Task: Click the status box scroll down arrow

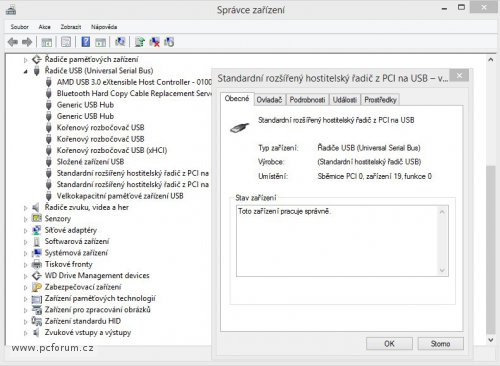Action: (x=442, y=270)
